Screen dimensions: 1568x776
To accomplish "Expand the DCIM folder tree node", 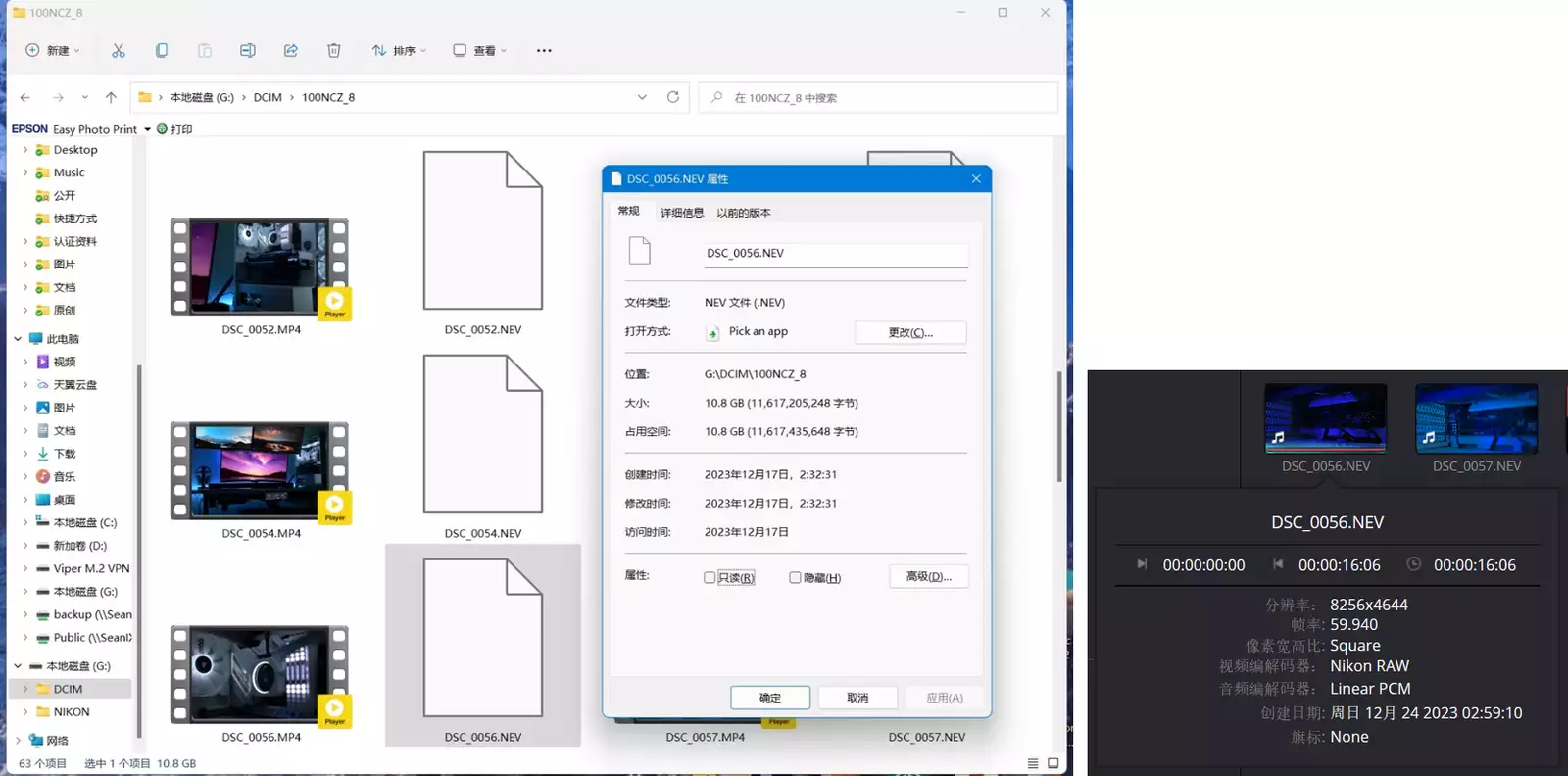I will pos(25,689).
